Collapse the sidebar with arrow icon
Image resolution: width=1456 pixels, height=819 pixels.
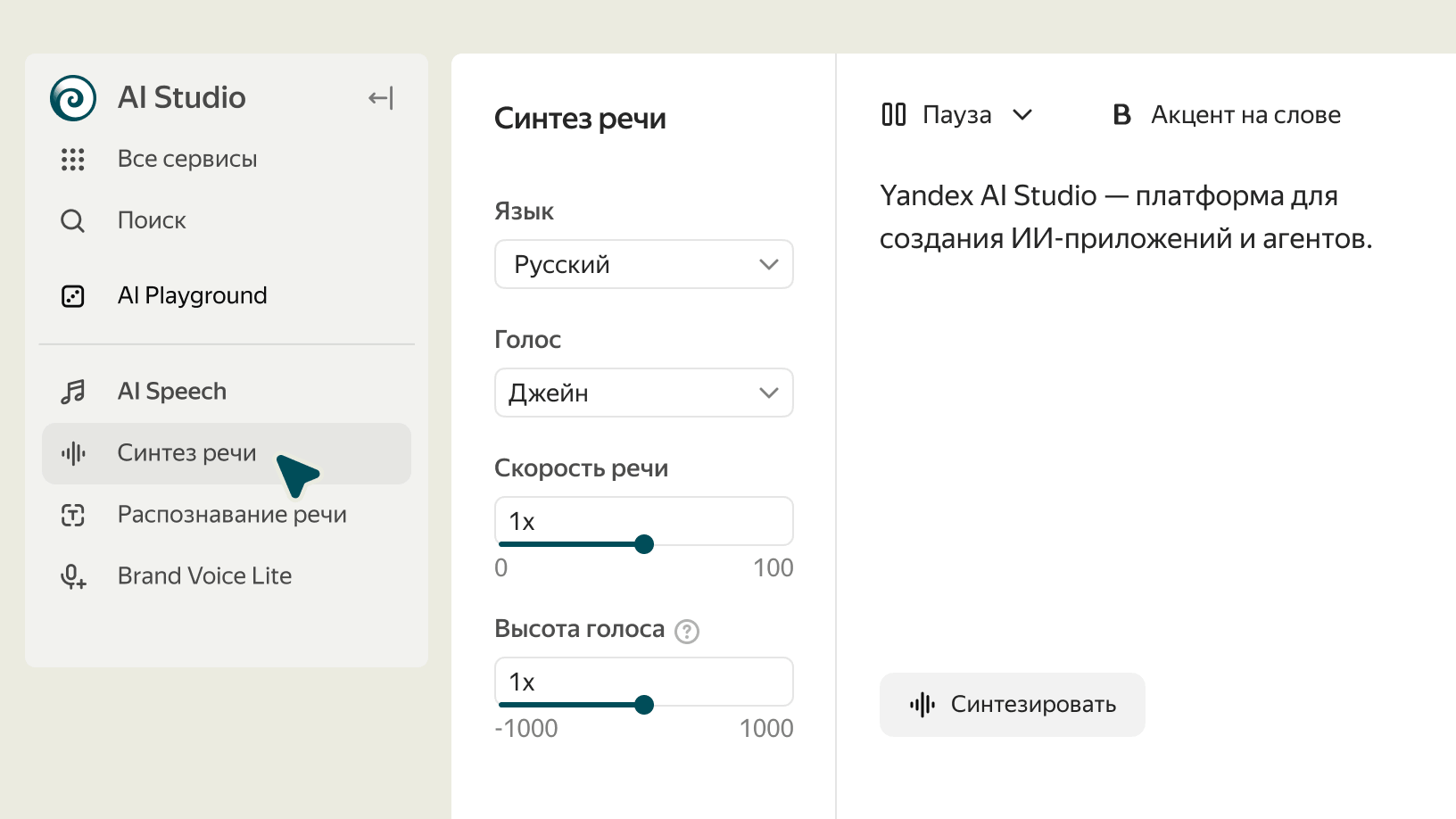(x=381, y=98)
